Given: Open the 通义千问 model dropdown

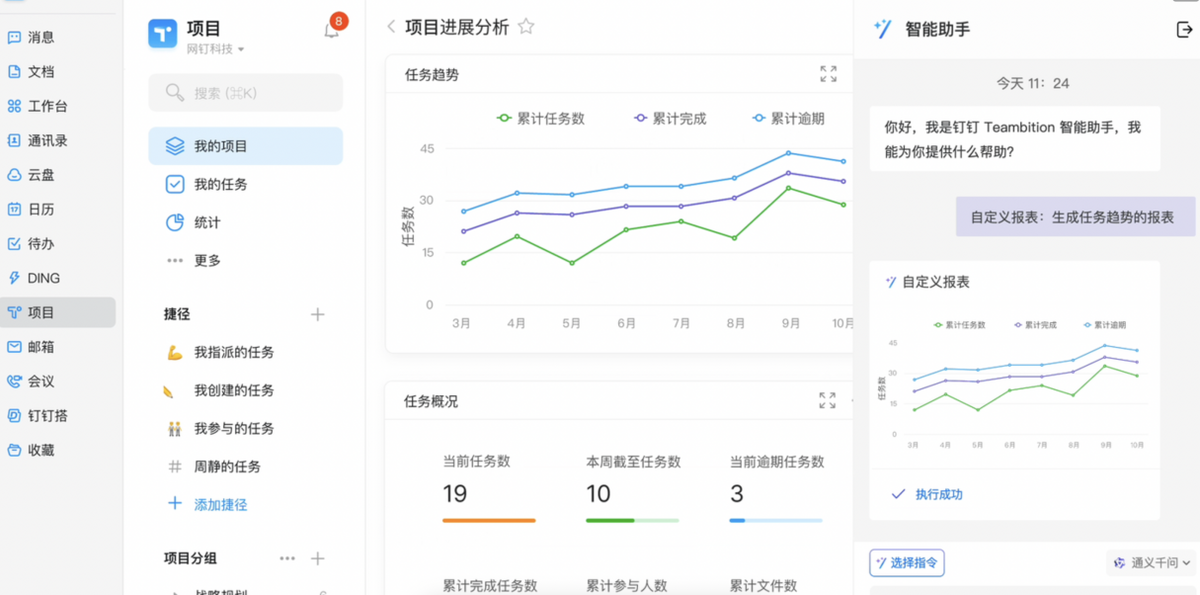Looking at the screenshot, I should tap(1153, 563).
